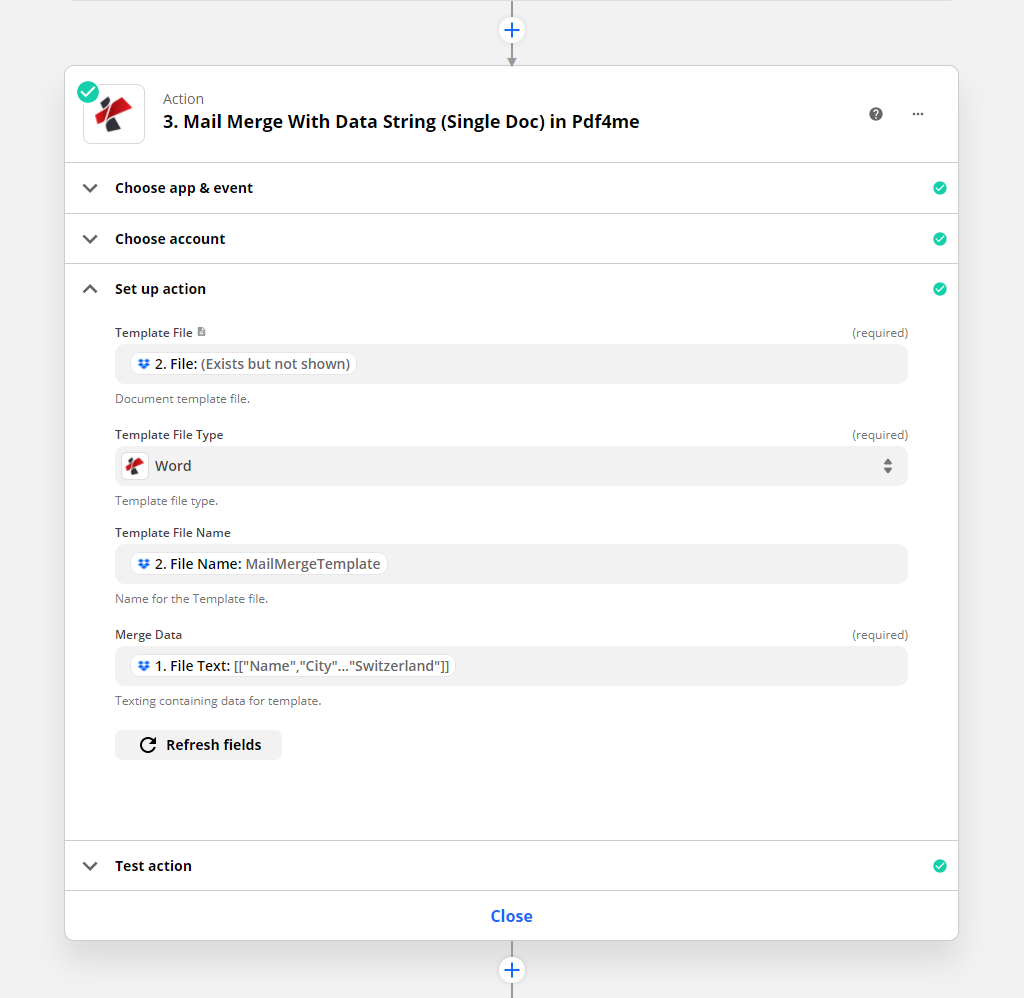
Task: Click into the Template File input field
Action: point(511,364)
